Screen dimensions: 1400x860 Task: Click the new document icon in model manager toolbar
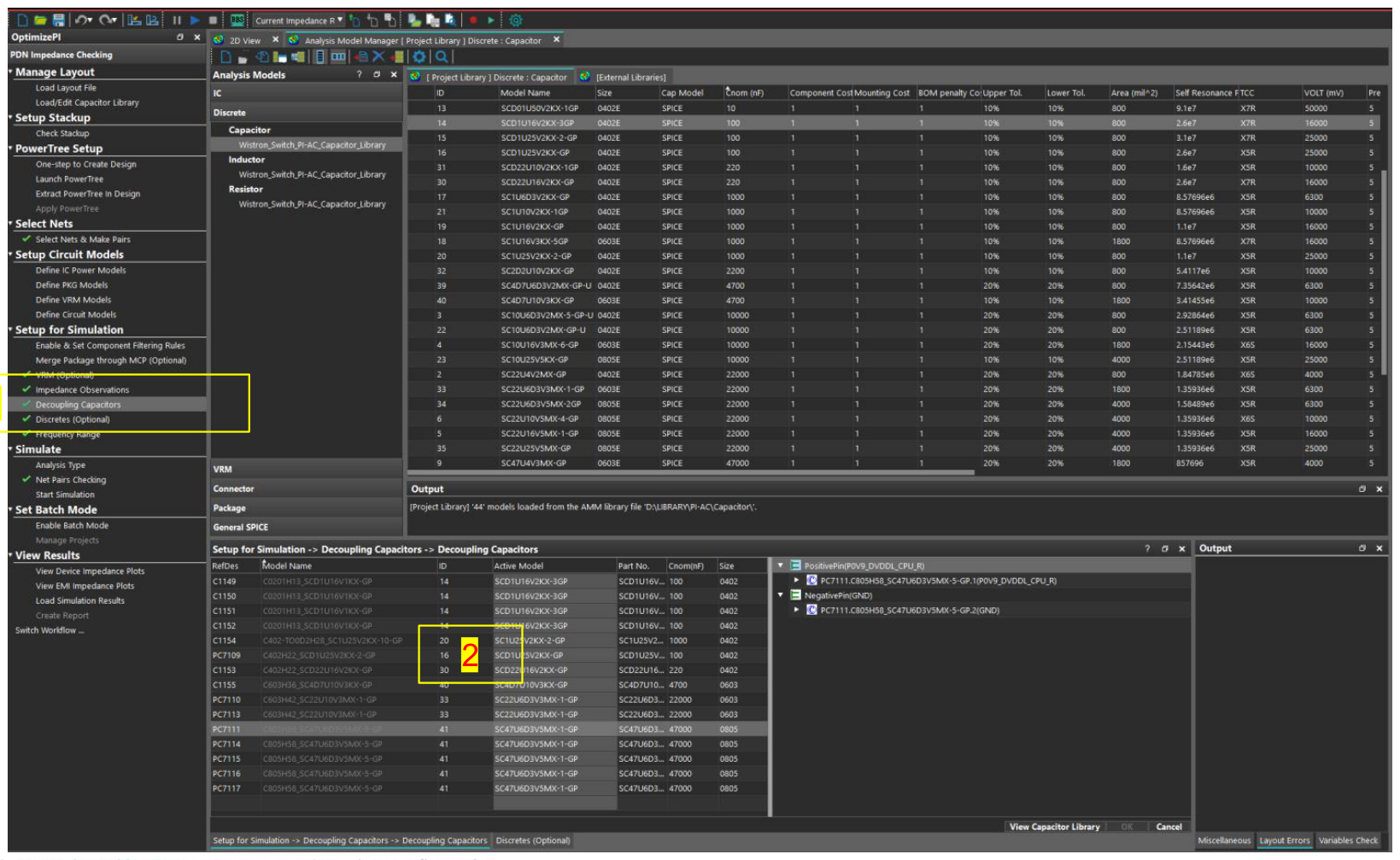tap(226, 56)
